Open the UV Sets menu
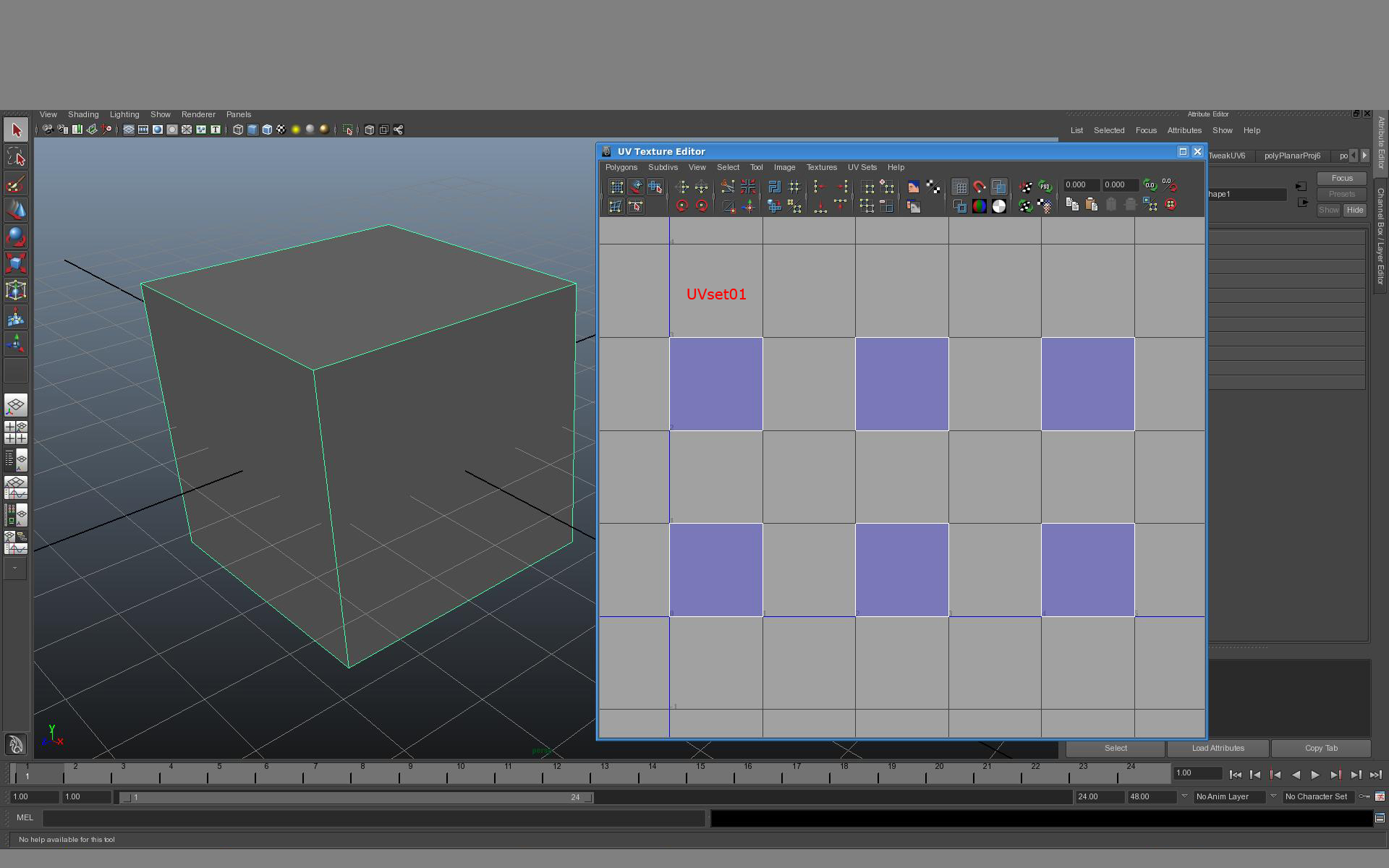1389x868 pixels. 862,167
